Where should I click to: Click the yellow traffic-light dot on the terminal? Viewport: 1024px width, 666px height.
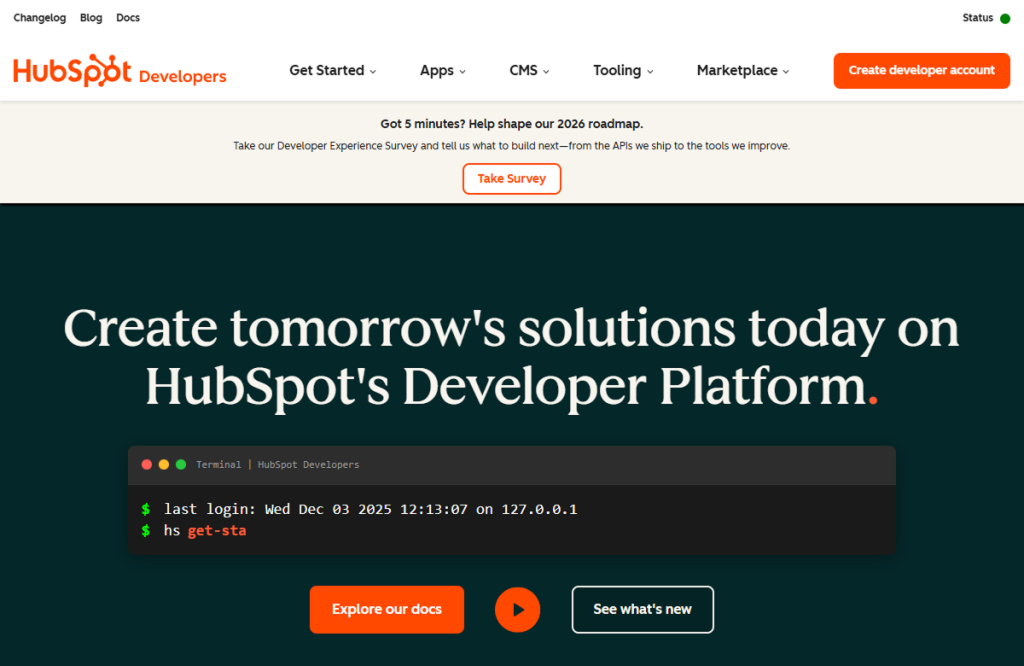pyautogui.click(x=163, y=464)
